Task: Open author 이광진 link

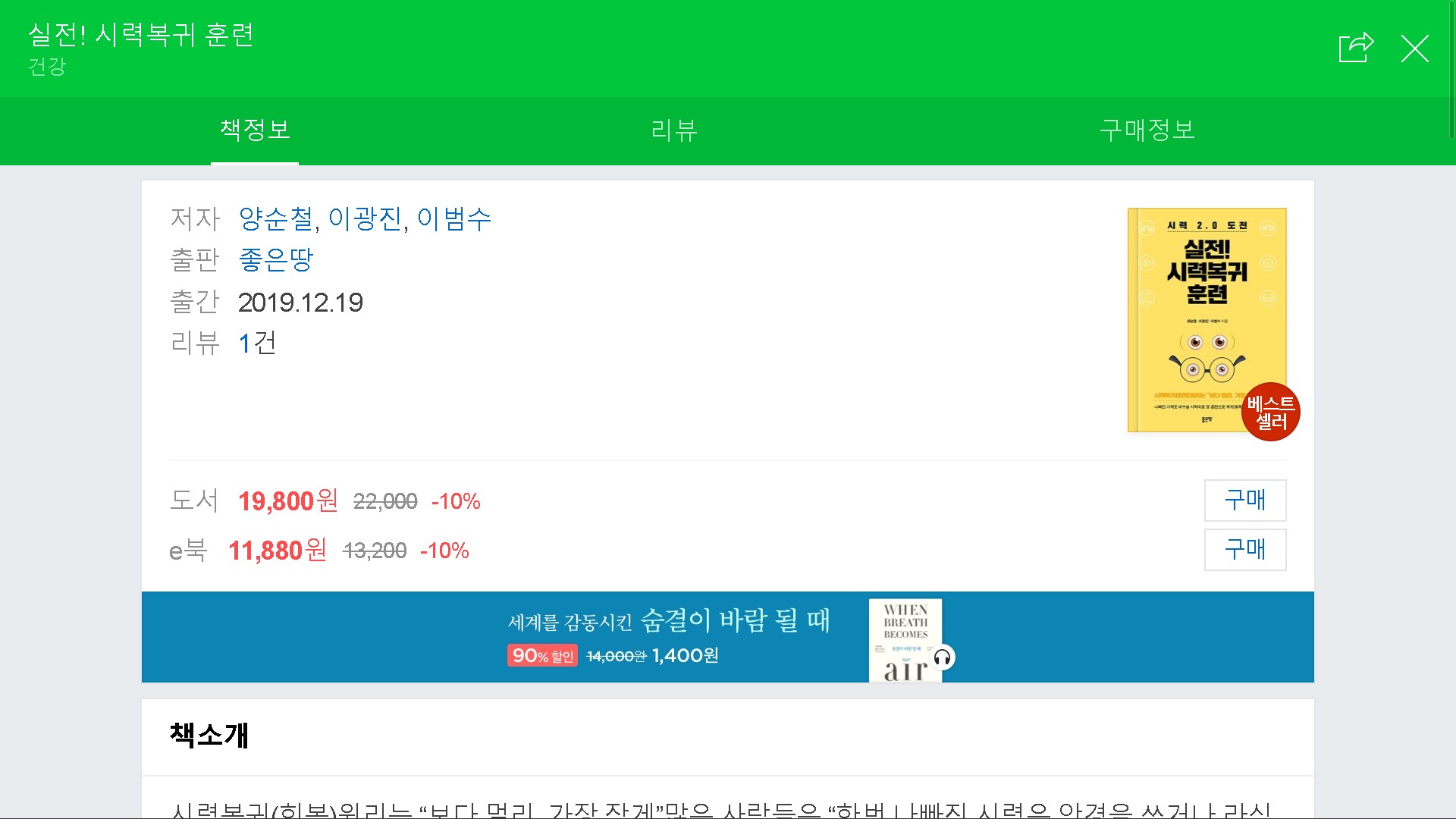Action: click(365, 219)
